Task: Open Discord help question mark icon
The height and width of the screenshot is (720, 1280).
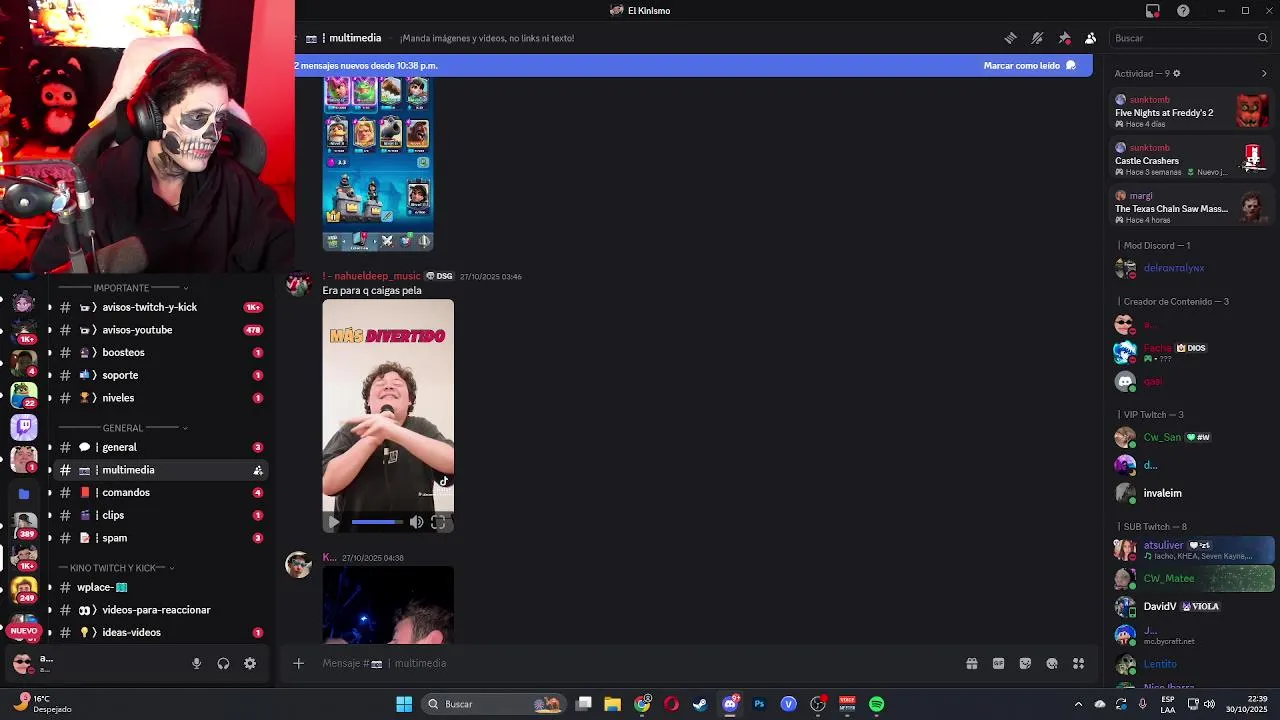Action: [1184, 11]
